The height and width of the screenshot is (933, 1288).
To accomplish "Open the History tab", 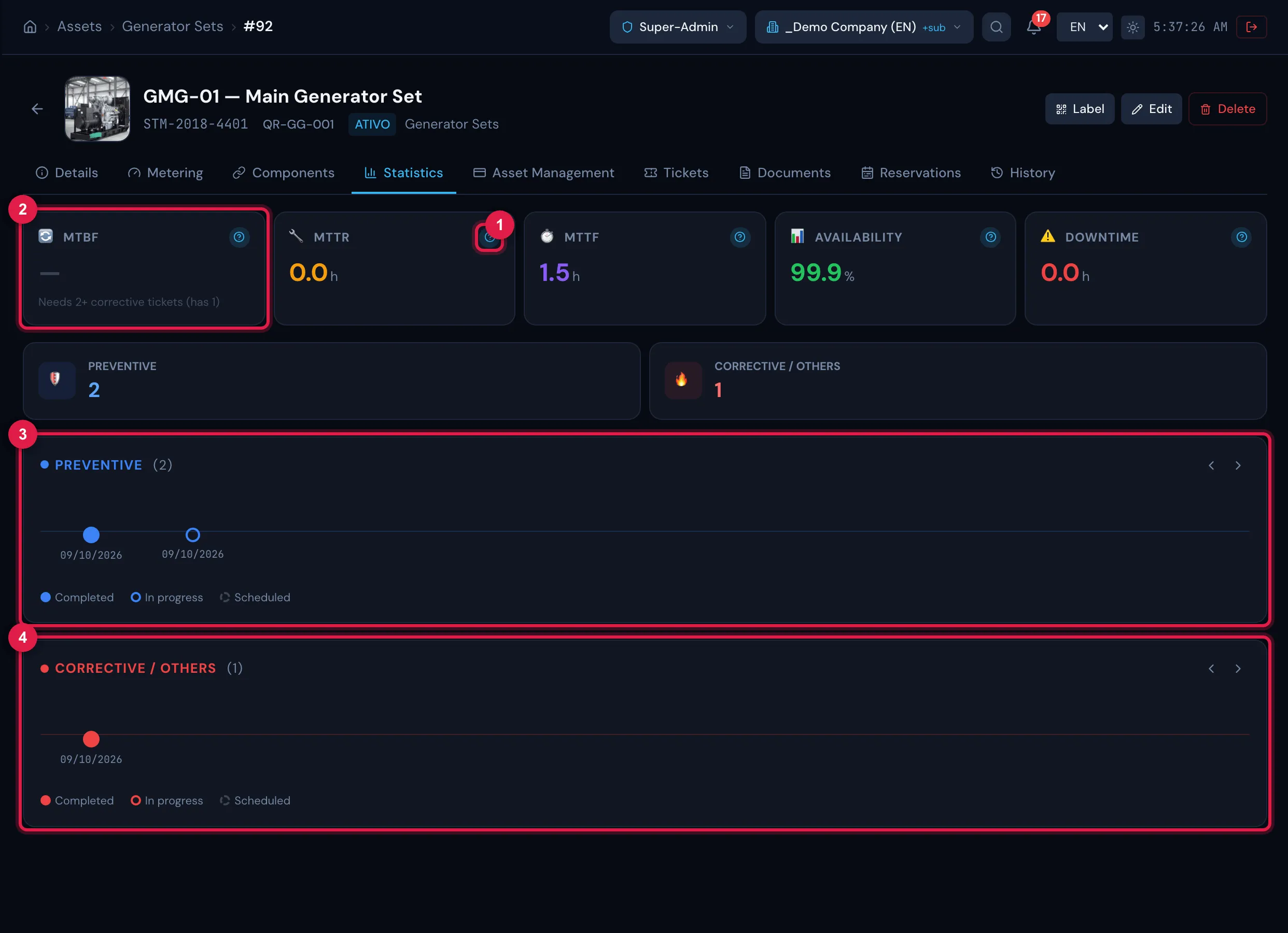I will click(x=1022, y=173).
